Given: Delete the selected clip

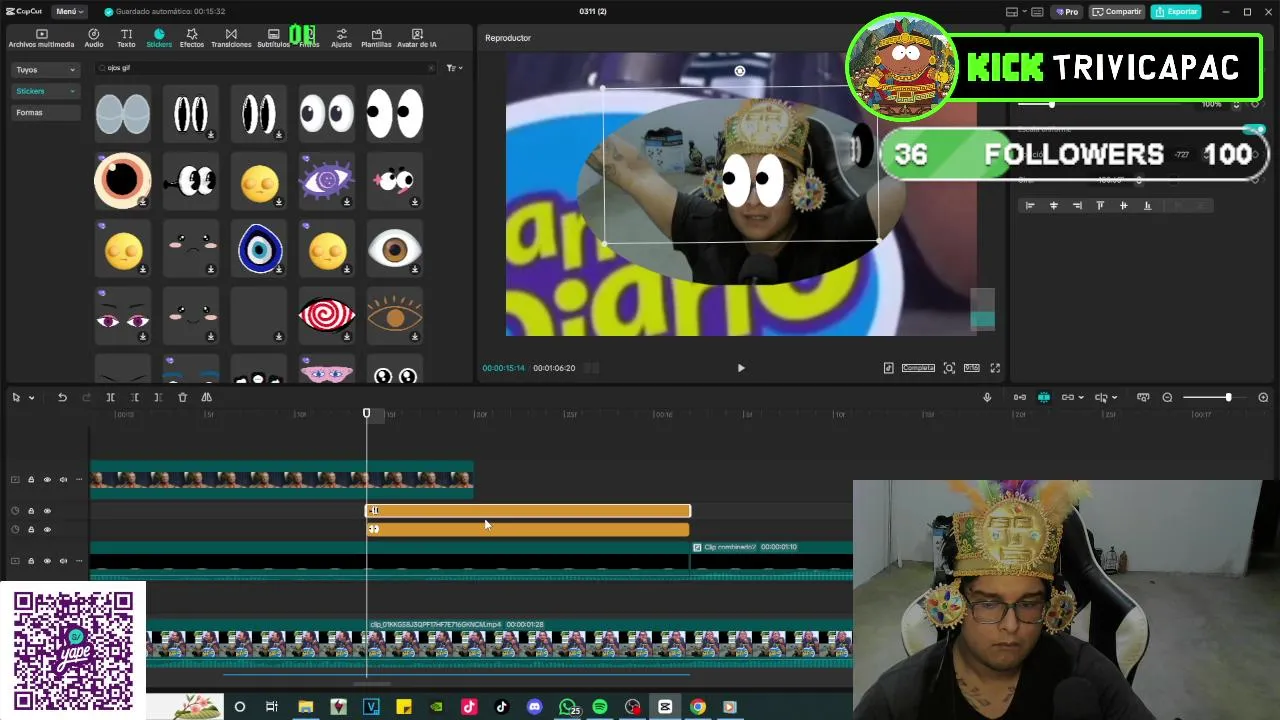Looking at the screenshot, I should pyautogui.click(x=182, y=397).
